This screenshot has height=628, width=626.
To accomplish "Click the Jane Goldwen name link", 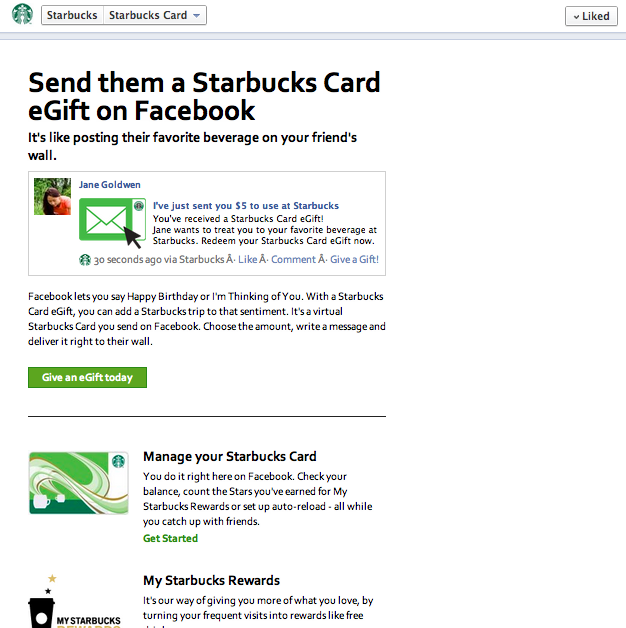I will 109,185.
